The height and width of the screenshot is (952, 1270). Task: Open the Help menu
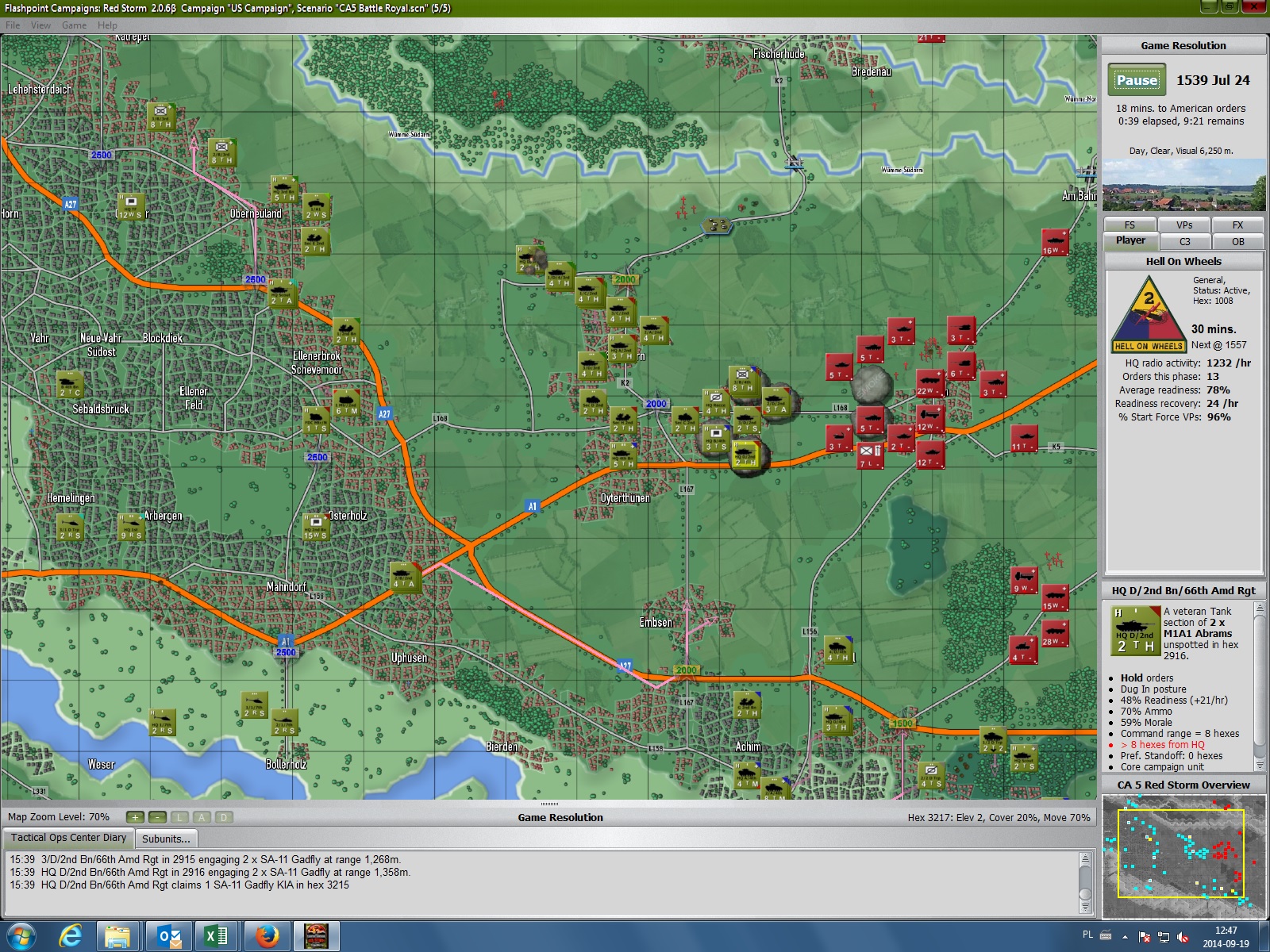(x=107, y=25)
